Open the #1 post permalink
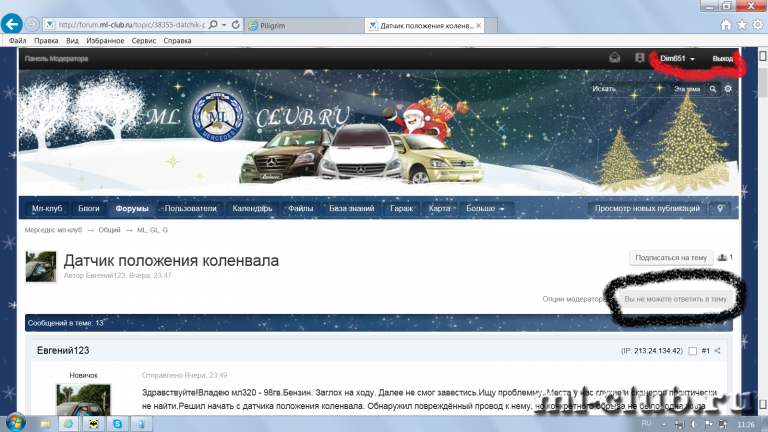This screenshot has height=432, width=768. (705, 351)
